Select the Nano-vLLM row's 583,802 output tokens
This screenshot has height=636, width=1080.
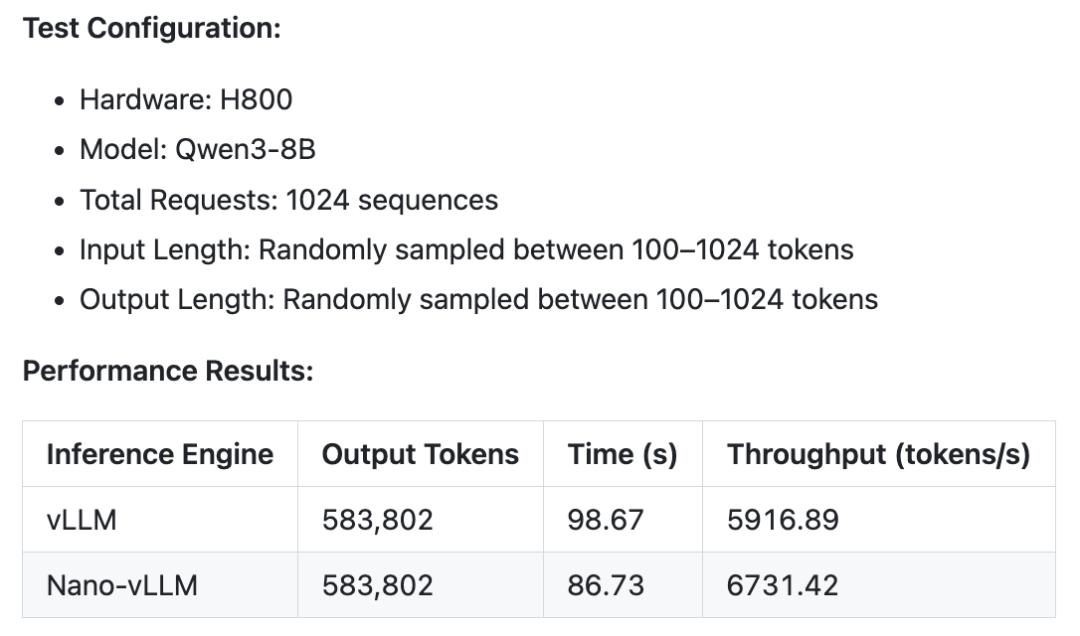377,585
